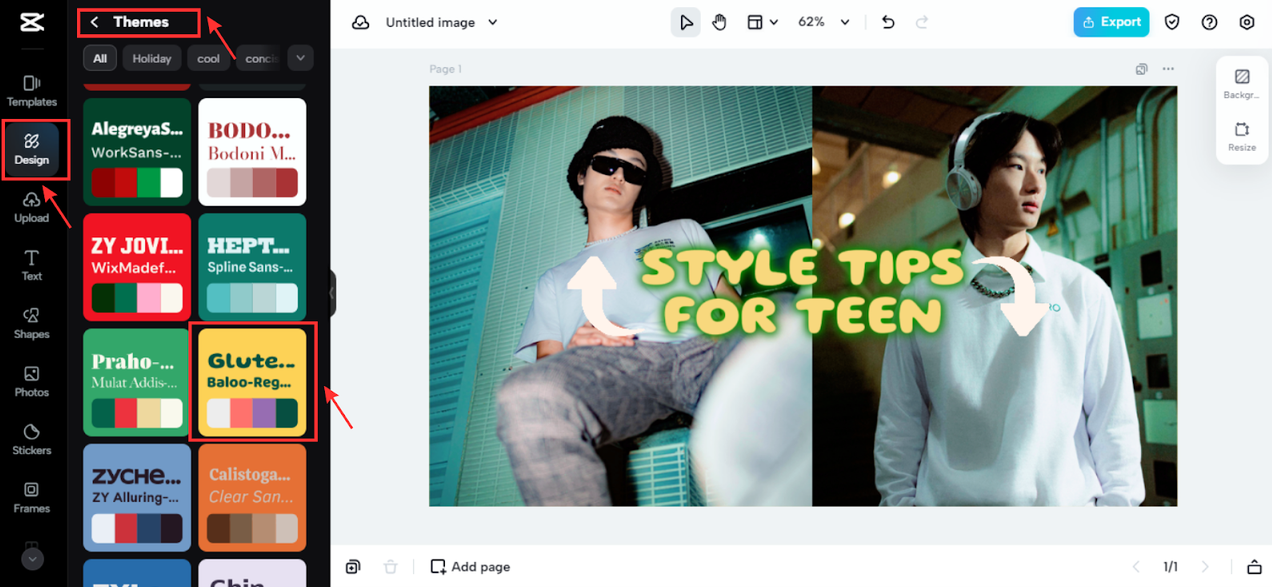Collapse the side panel handle
This screenshot has height=587, width=1272.
point(332,293)
